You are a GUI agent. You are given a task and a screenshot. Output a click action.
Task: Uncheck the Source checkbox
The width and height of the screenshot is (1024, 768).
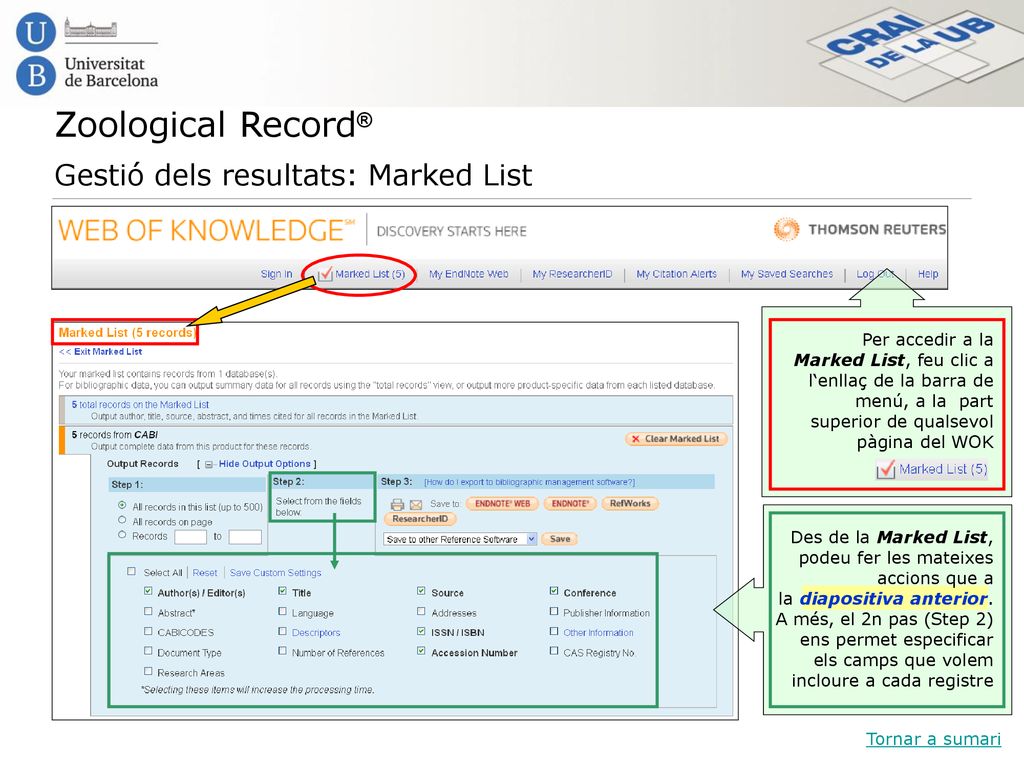tap(421, 591)
